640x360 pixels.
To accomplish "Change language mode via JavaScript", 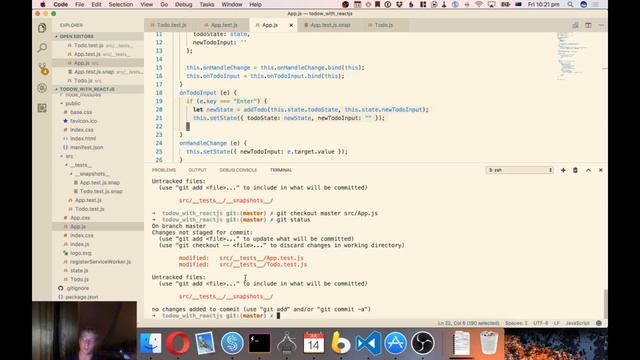I will (x=577, y=323).
